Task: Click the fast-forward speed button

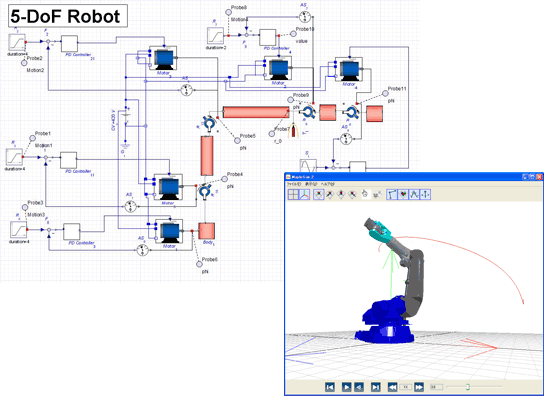Action: tap(419, 387)
